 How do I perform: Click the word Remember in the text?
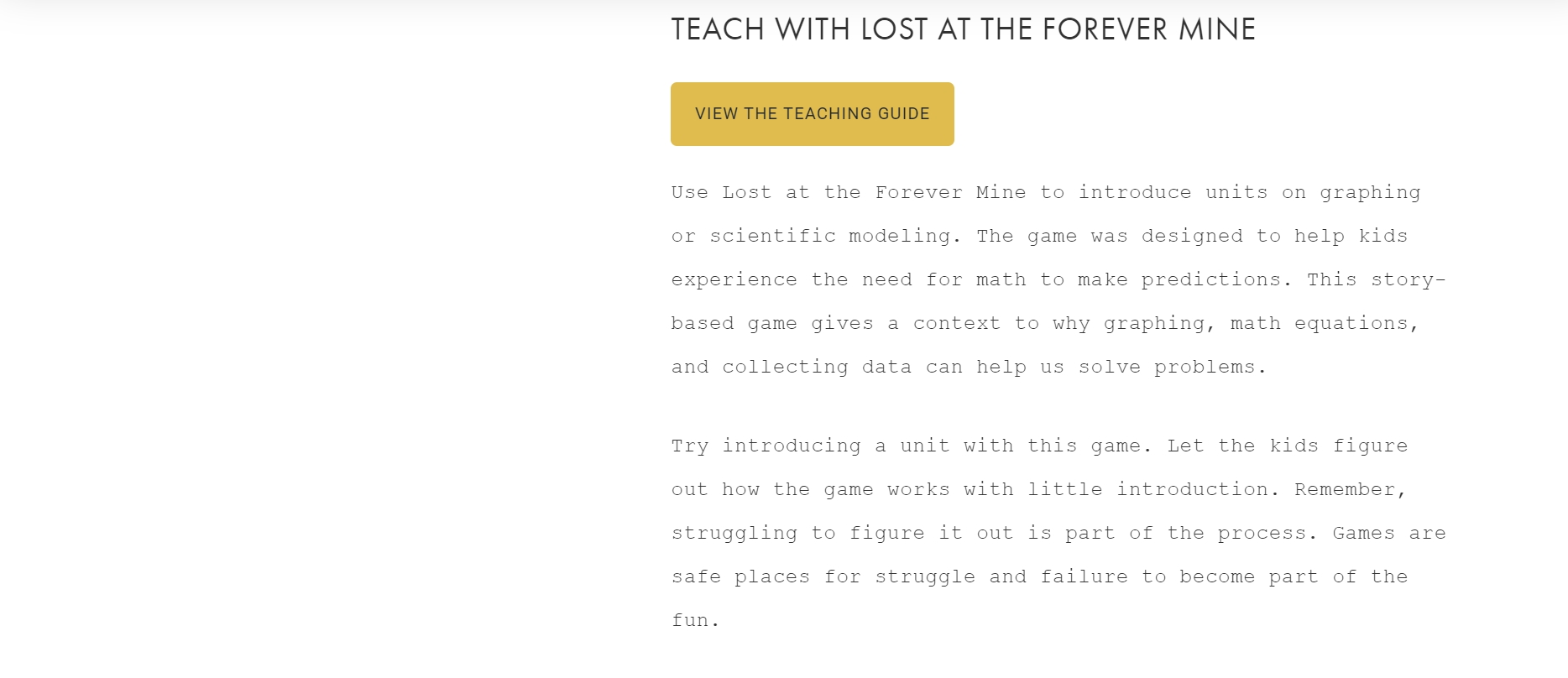coord(1345,490)
